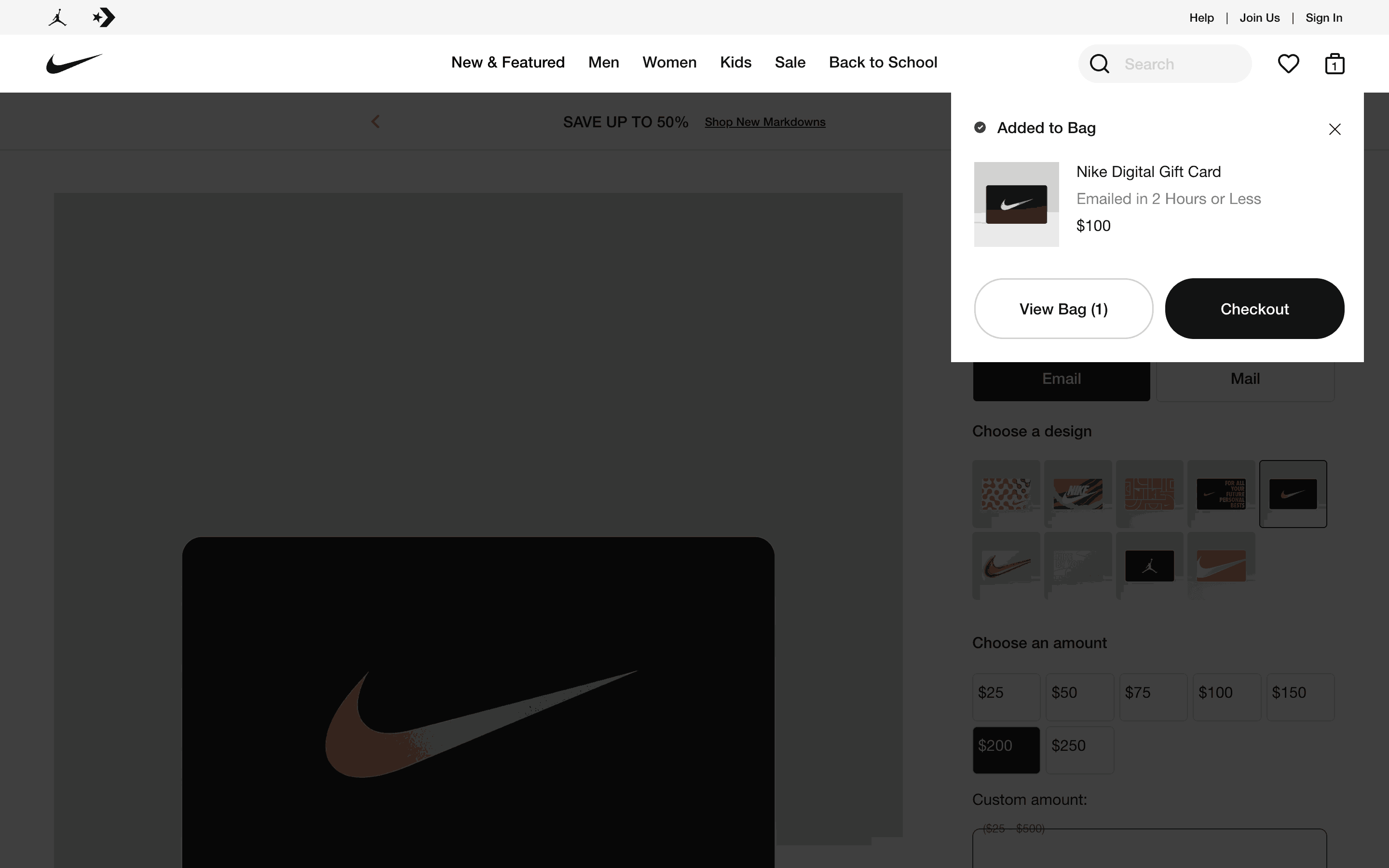This screenshot has height=868, width=1389.
Task: Choose the $150 amount
Action: [1300, 696]
